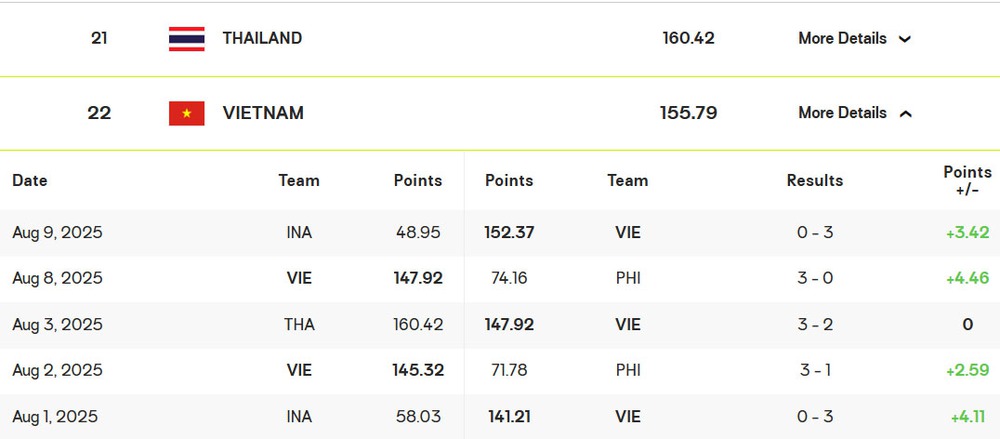This screenshot has width=1000, height=439.
Task: Click the Thailand flag icon
Action: [x=187, y=39]
